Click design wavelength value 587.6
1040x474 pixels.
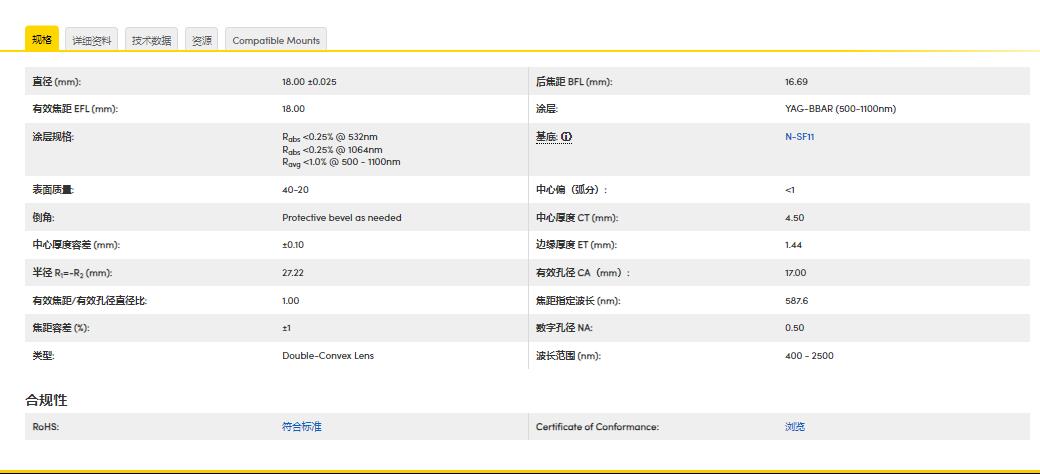pos(796,301)
